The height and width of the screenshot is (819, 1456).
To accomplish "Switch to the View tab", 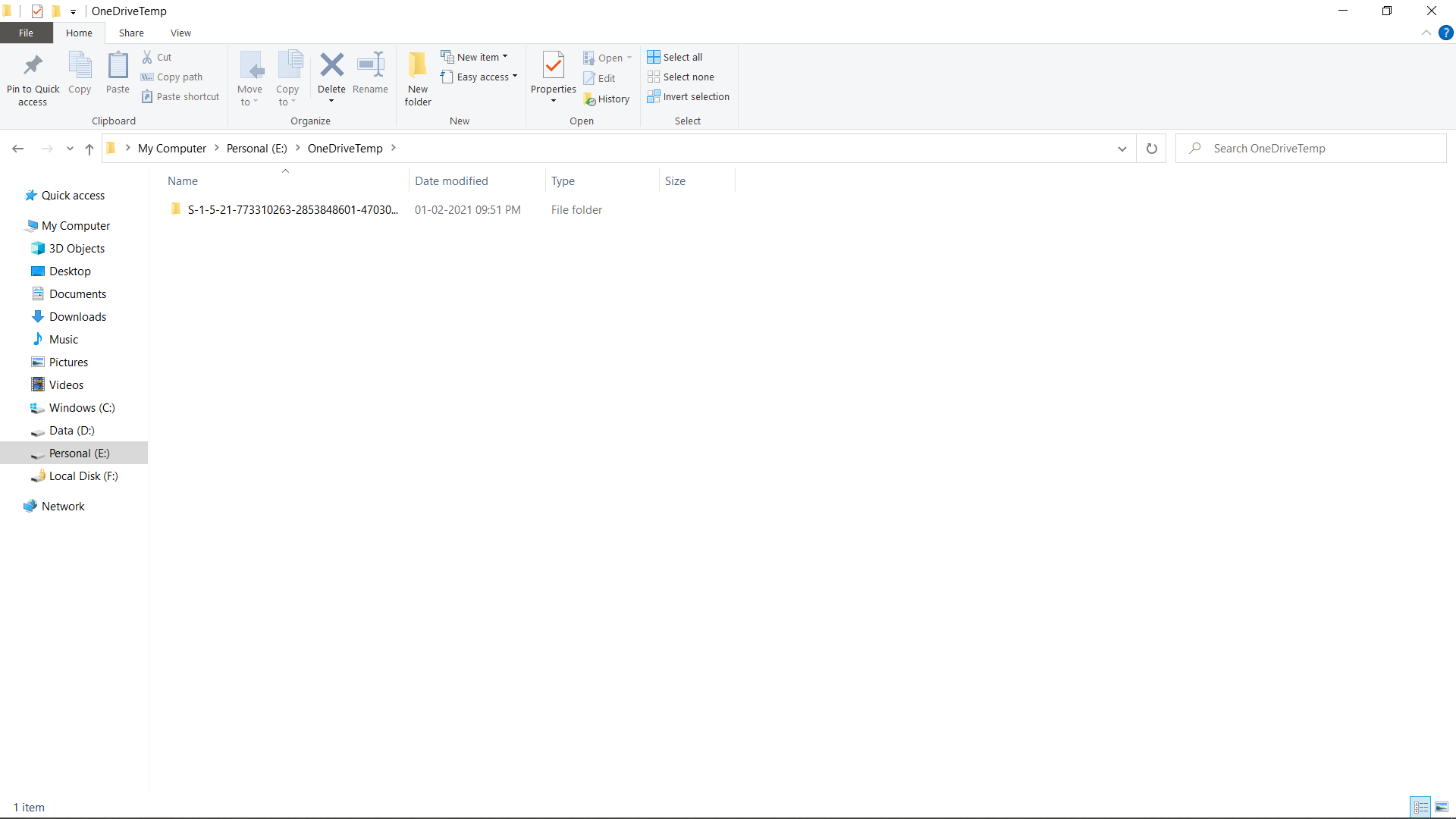I will tap(180, 33).
